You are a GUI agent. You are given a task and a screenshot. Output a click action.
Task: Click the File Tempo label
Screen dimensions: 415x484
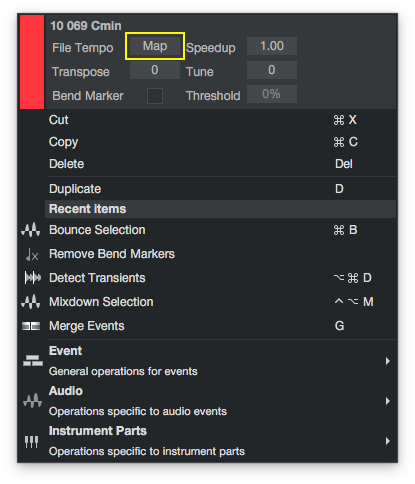pyautogui.click(x=83, y=48)
